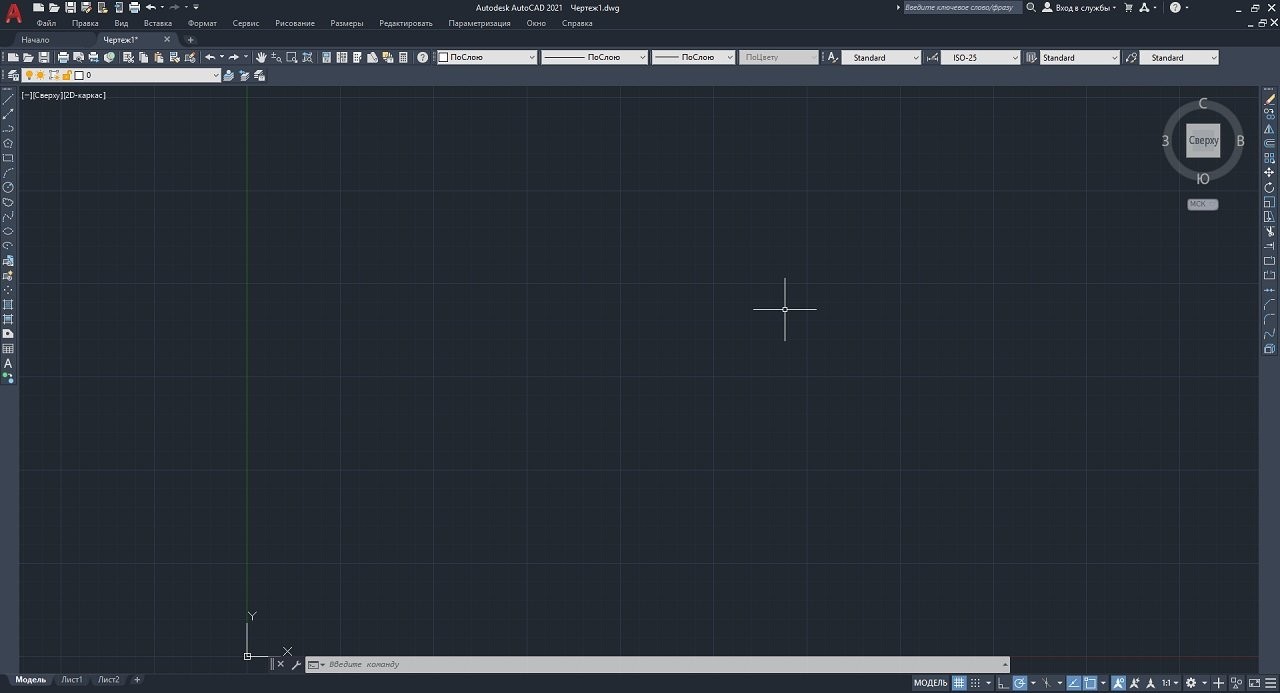Click the QuickCalc calculator icon

click(x=403, y=57)
